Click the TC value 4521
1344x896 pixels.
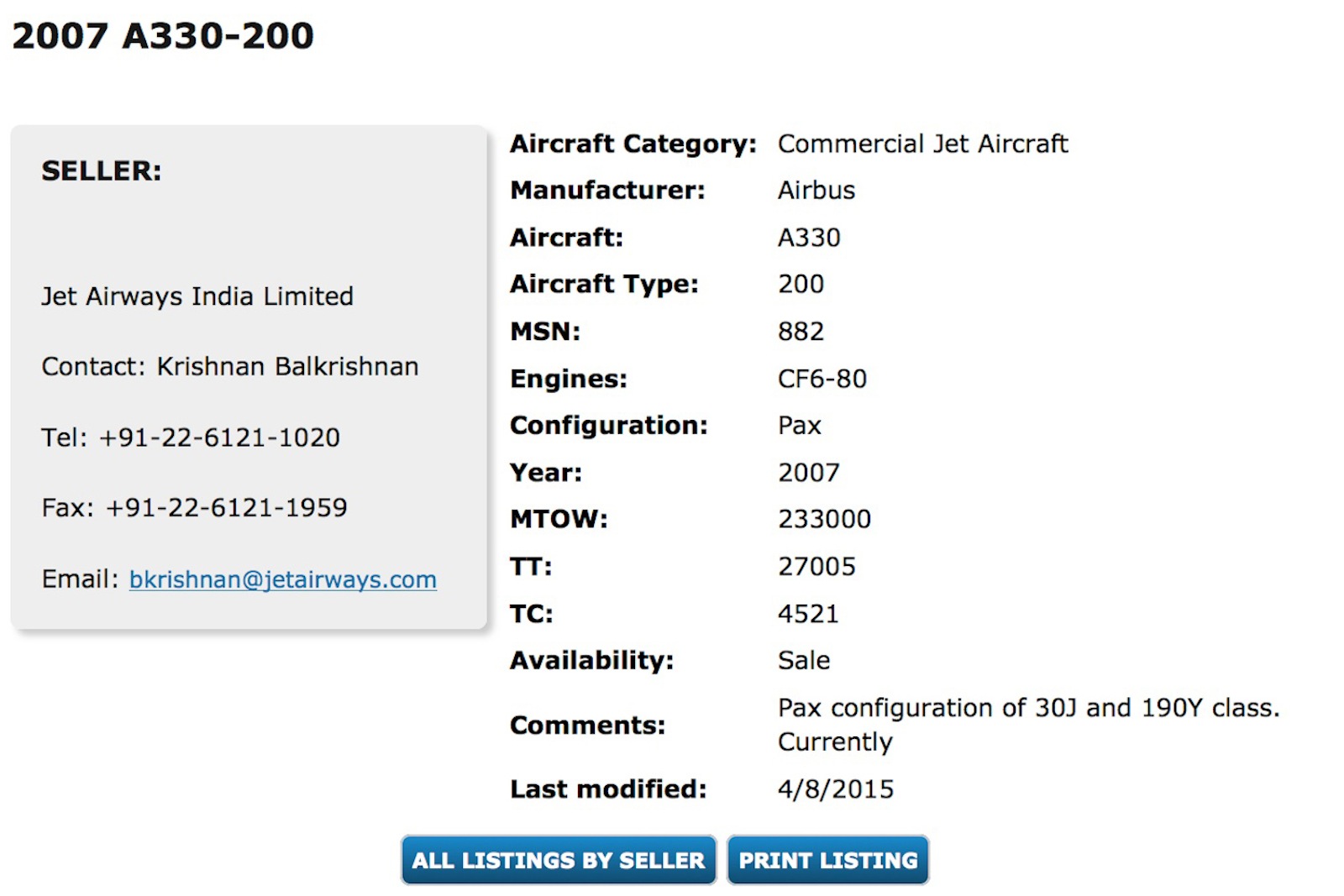tap(808, 614)
